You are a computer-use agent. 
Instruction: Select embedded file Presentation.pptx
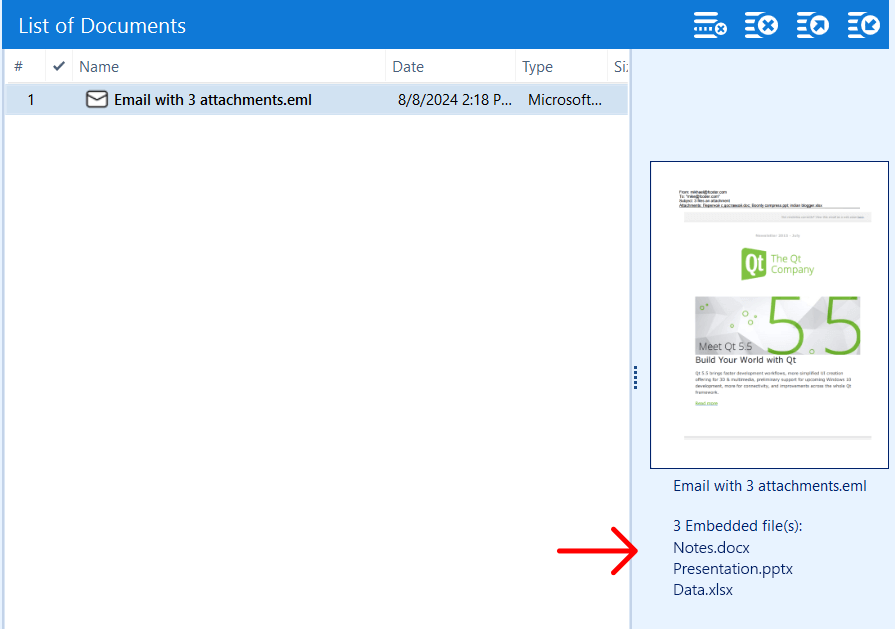tap(733, 568)
